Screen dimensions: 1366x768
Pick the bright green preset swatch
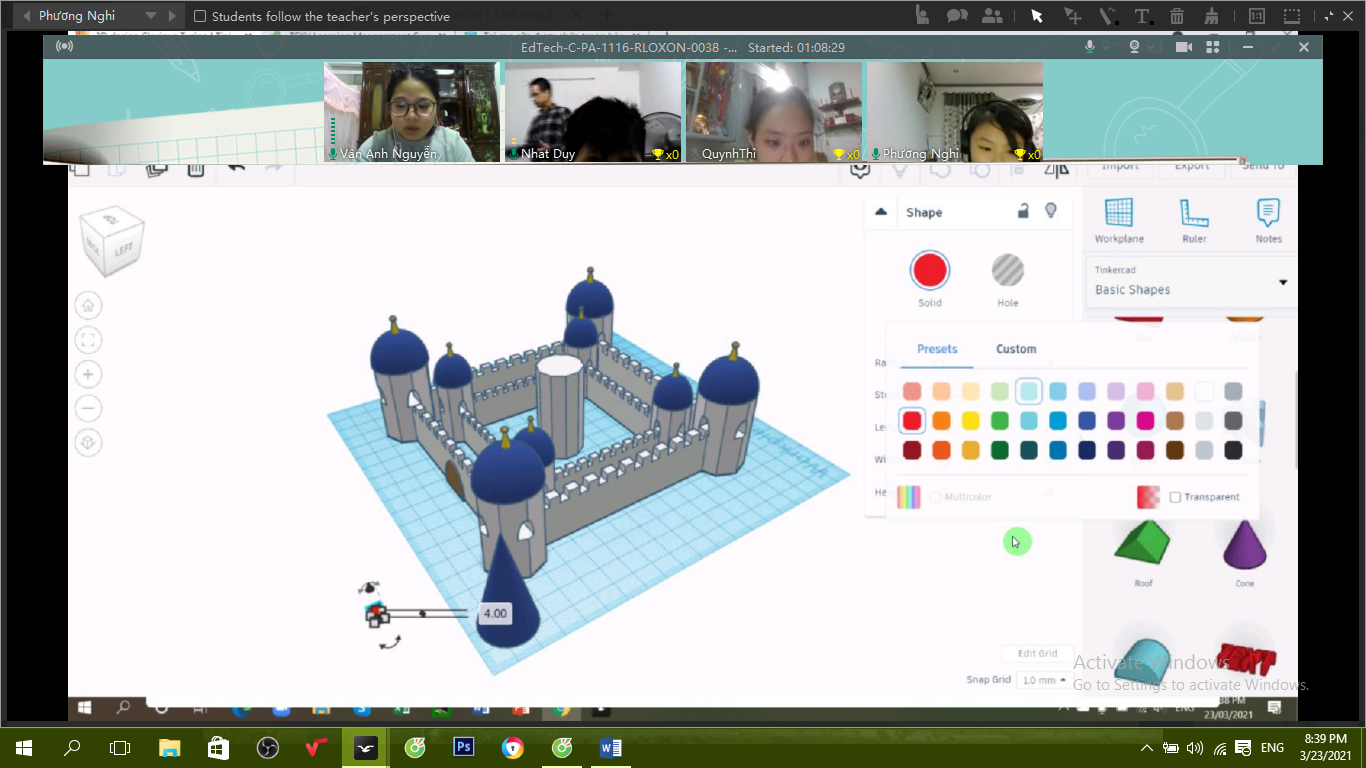pyautogui.click(x=1000, y=421)
